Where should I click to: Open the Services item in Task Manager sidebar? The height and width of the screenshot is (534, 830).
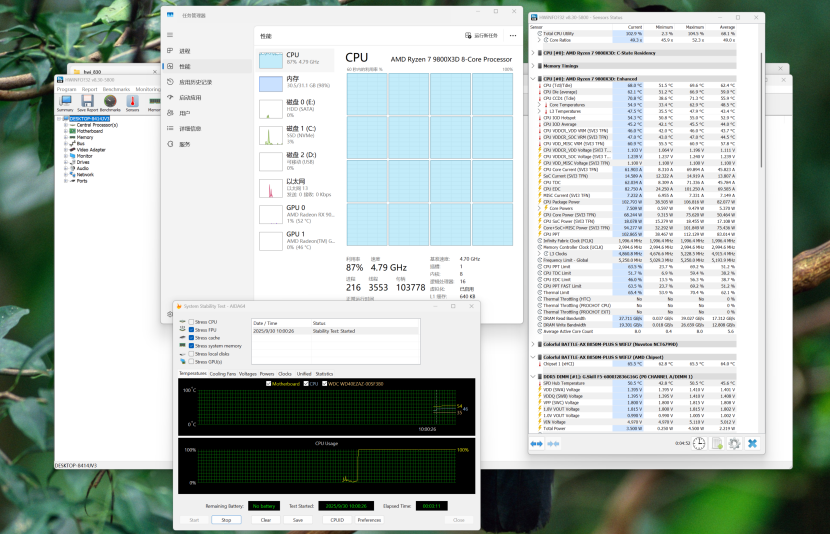[x=184, y=144]
